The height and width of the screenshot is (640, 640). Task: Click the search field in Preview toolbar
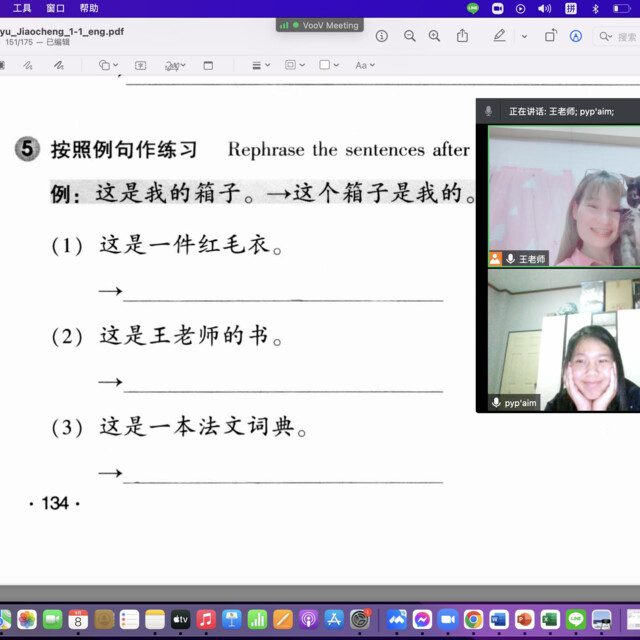pyautogui.click(x=620, y=36)
